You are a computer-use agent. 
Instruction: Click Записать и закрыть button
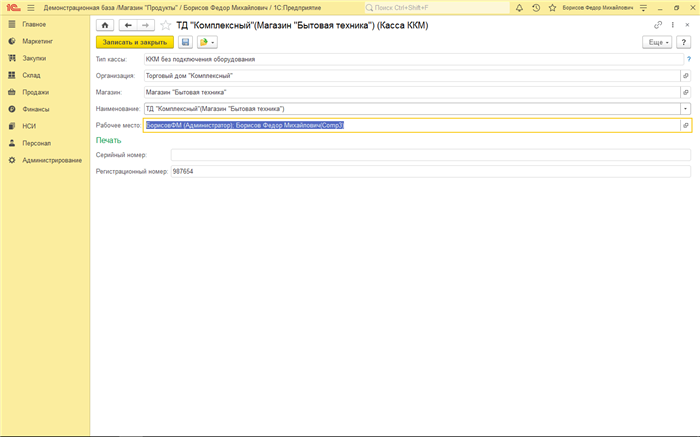click(x=135, y=42)
